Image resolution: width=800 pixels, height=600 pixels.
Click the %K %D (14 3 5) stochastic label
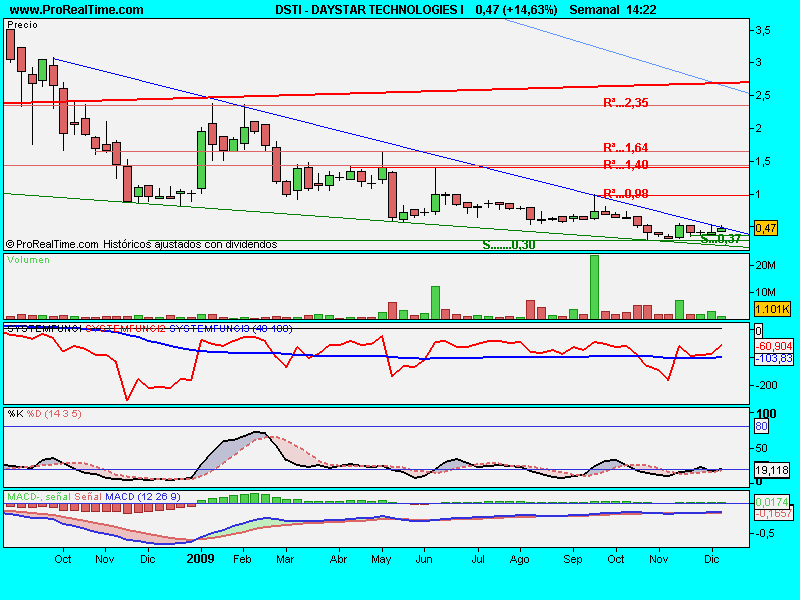tap(44, 413)
